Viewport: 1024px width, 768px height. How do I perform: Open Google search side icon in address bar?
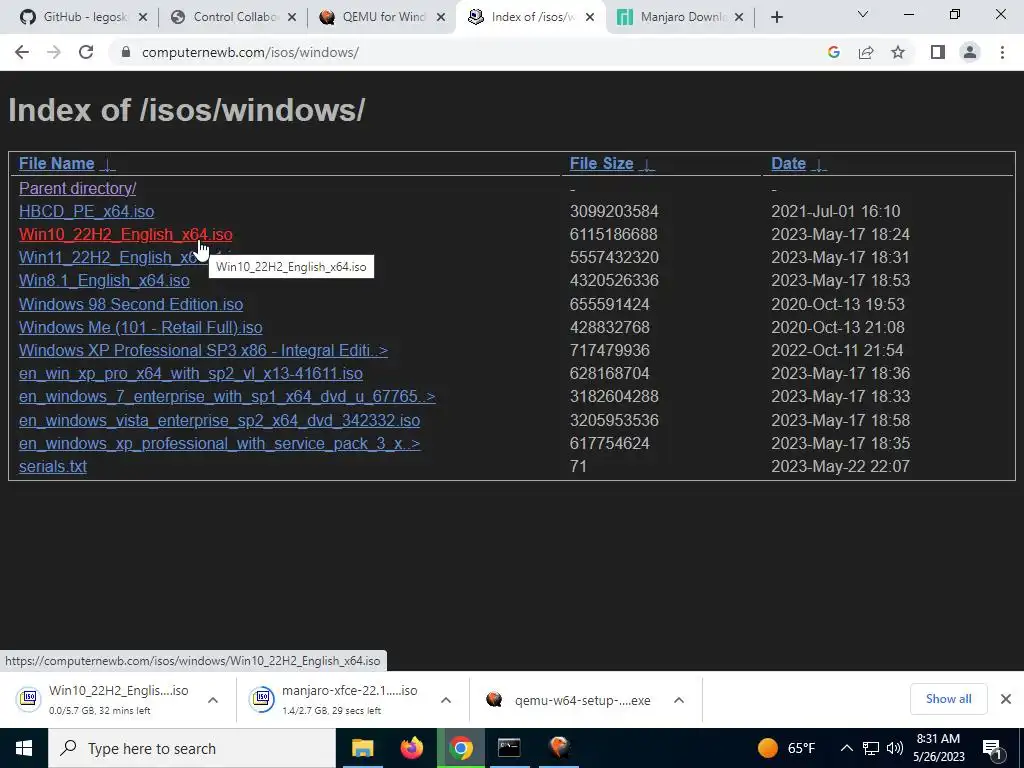point(833,52)
